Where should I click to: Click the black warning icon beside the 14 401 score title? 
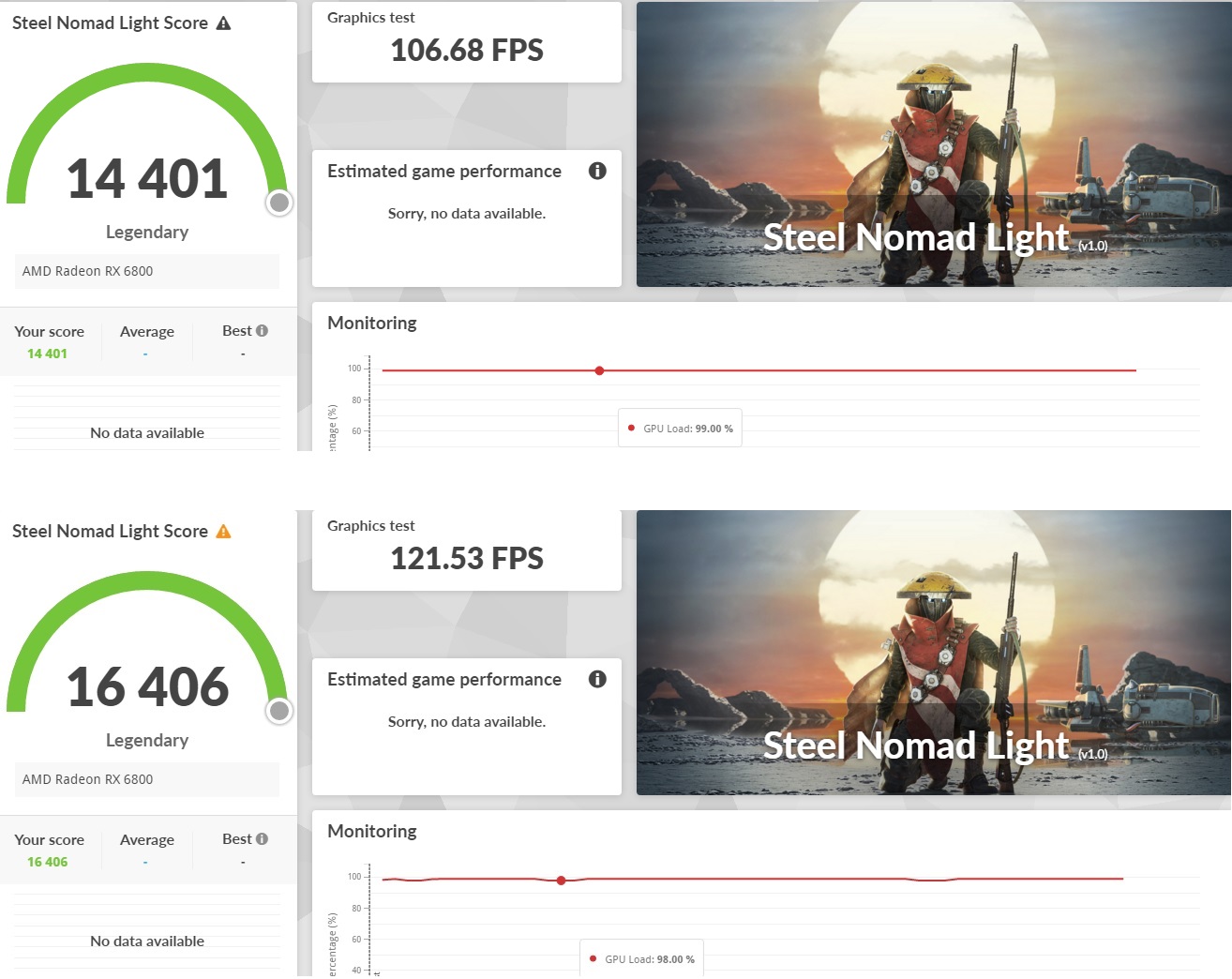point(223,23)
